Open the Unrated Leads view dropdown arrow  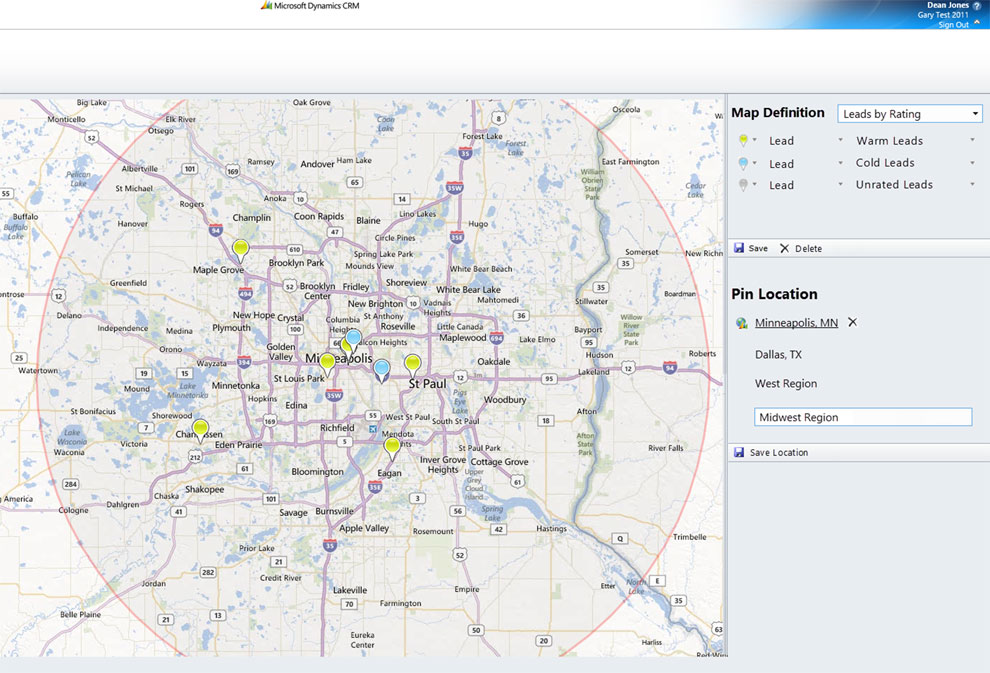[972, 184]
